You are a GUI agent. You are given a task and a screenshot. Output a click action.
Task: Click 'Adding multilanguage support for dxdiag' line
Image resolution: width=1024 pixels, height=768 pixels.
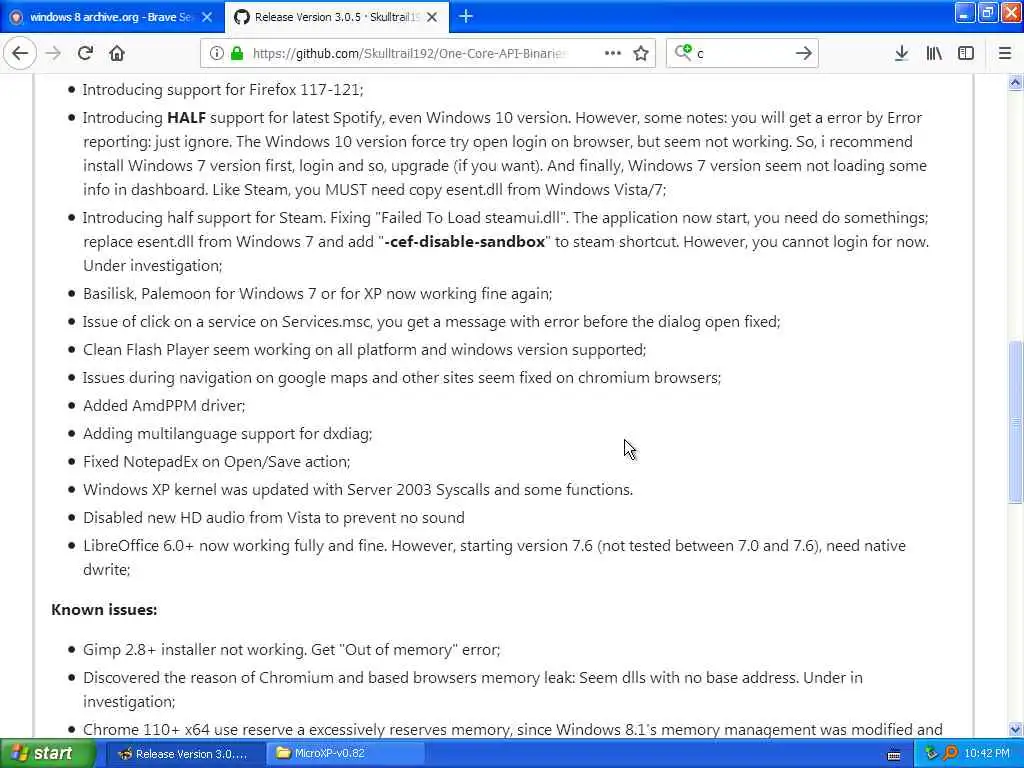coord(227,434)
